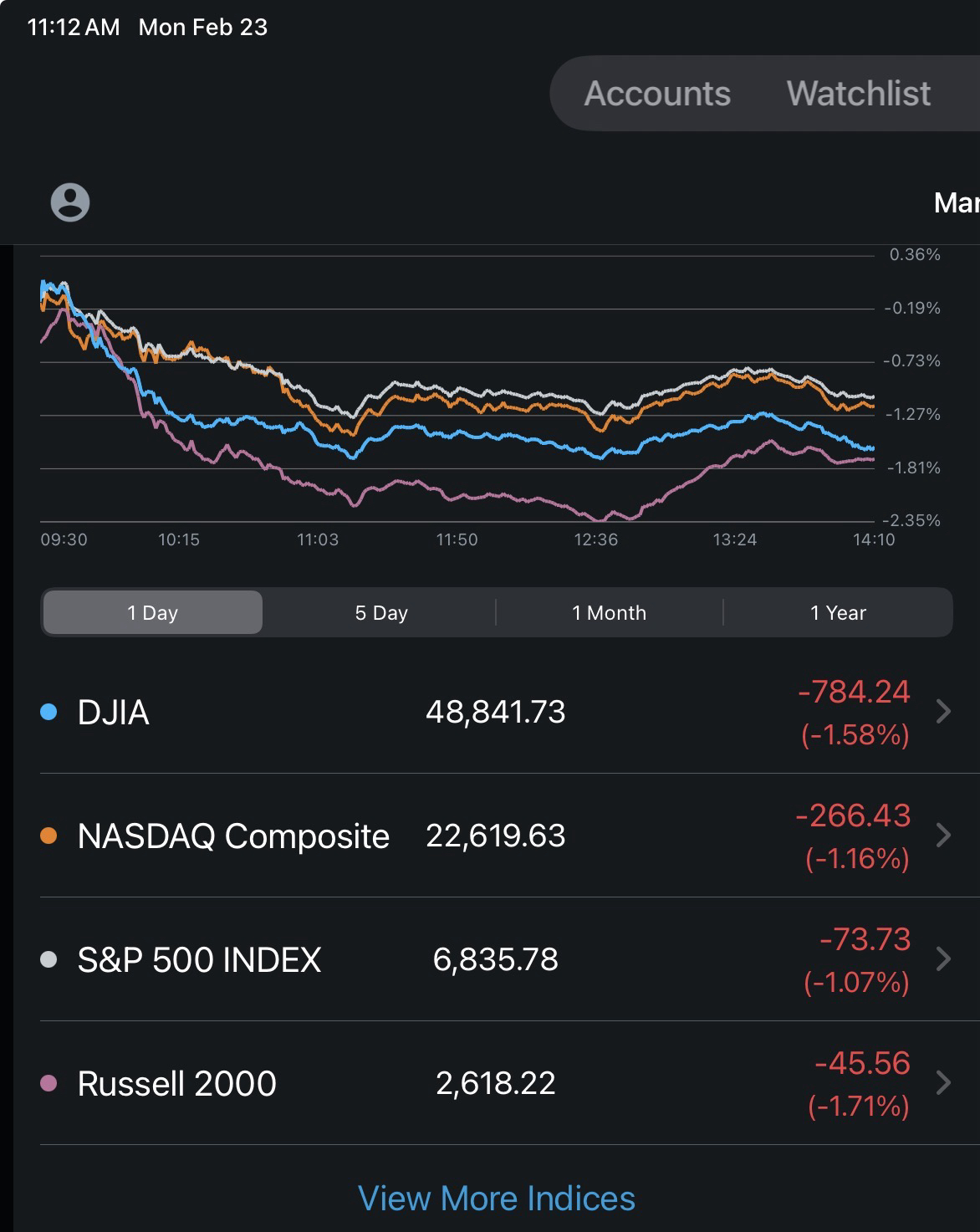Expand DJIA details chevron
The height and width of the screenshot is (1232, 980).
point(943,712)
